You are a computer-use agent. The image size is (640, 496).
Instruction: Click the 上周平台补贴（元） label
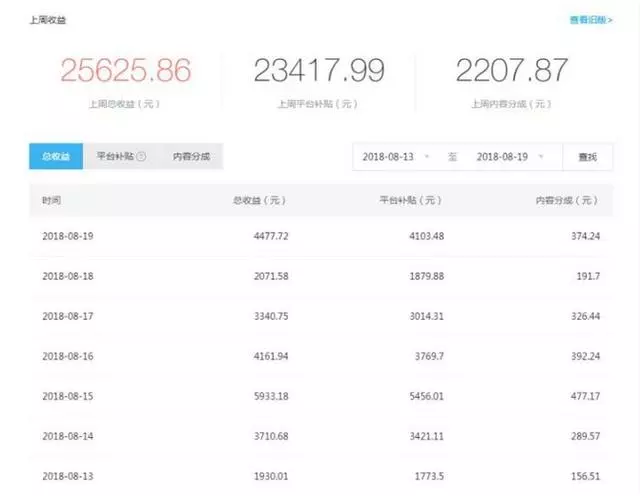pyautogui.click(x=318, y=104)
